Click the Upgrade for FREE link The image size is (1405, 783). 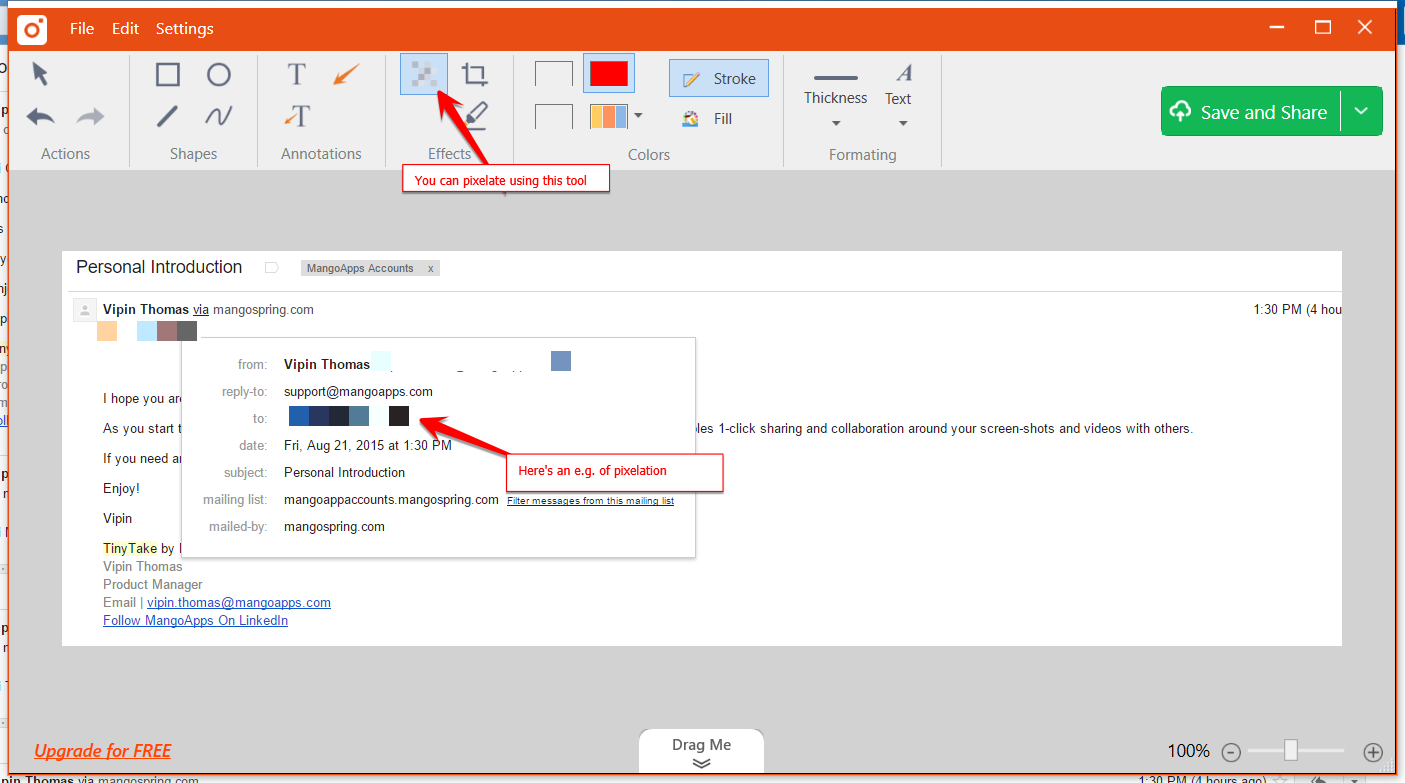pyautogui.click(x=103, y=751)
